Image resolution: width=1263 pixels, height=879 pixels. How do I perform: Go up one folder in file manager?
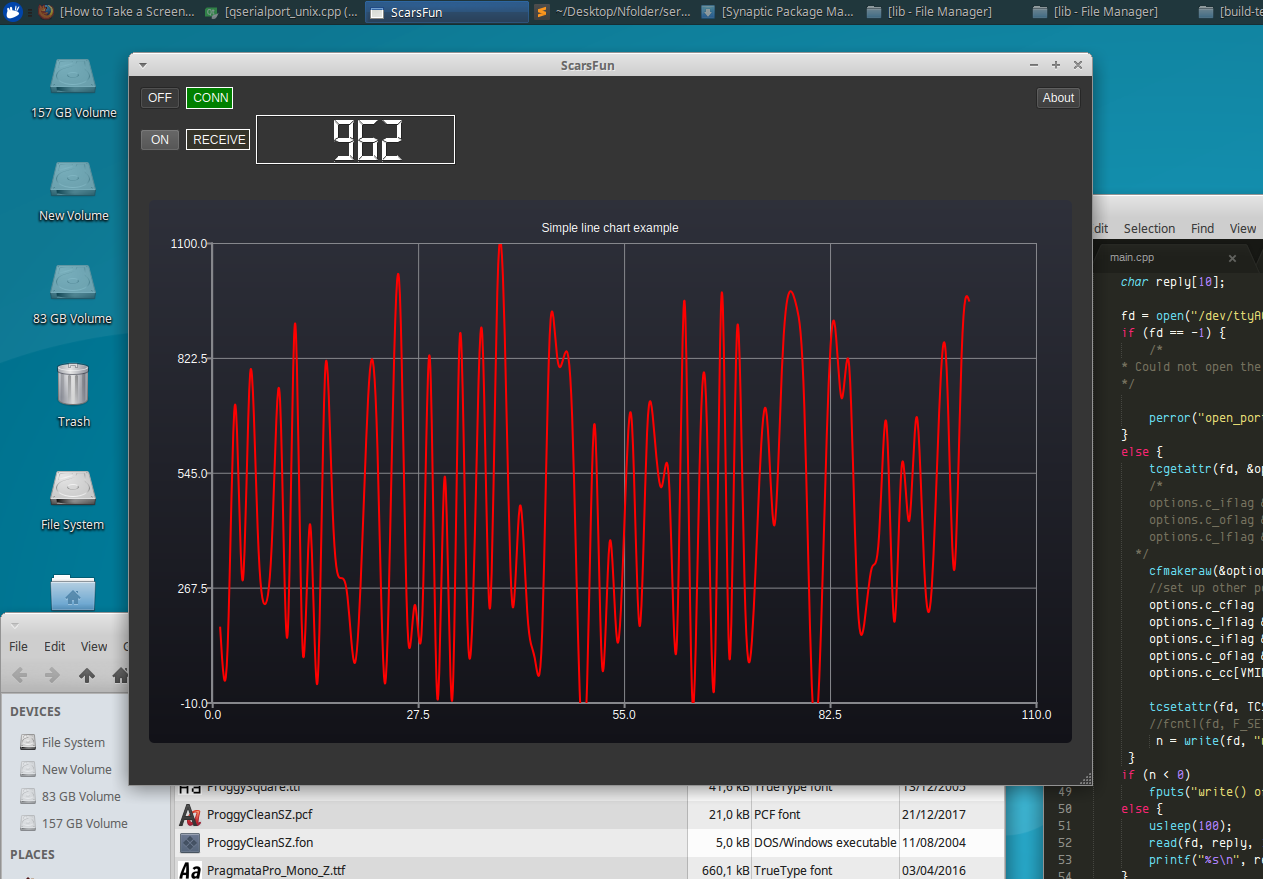[87, 676]
